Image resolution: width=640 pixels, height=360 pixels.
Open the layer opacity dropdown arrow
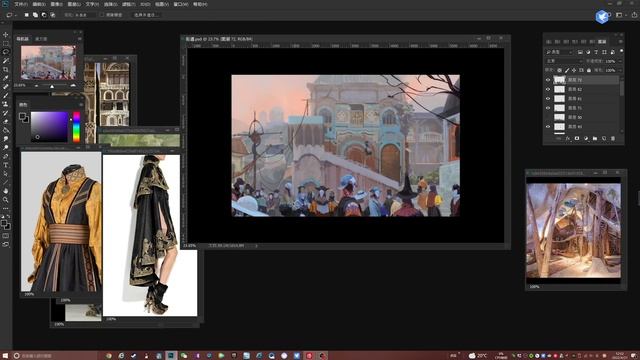[620, 61]
